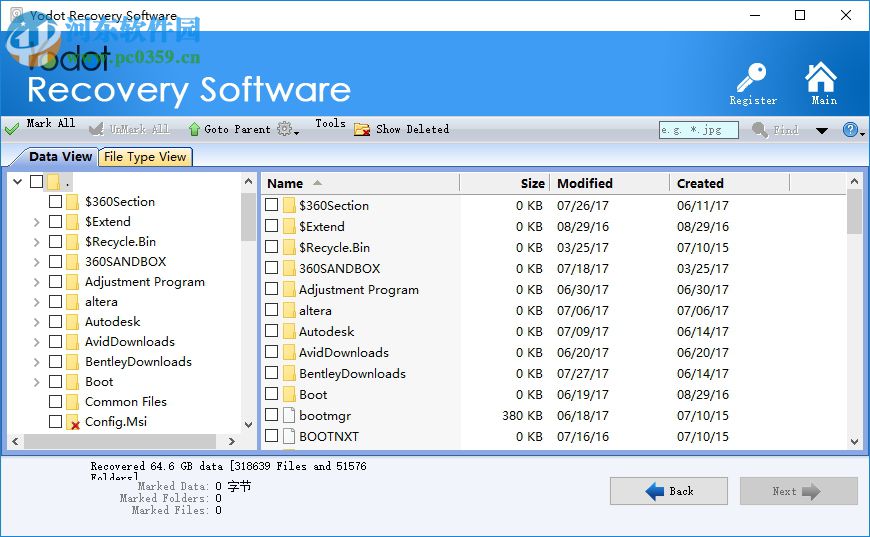Click the AvidDownloads folder icon in tree
Image resolution: width=870 pixels, height=537 pixels.
72,342
